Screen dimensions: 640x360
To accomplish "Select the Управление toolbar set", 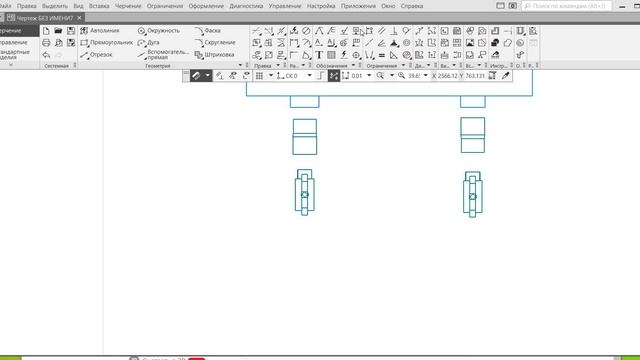I will [14, 42].
